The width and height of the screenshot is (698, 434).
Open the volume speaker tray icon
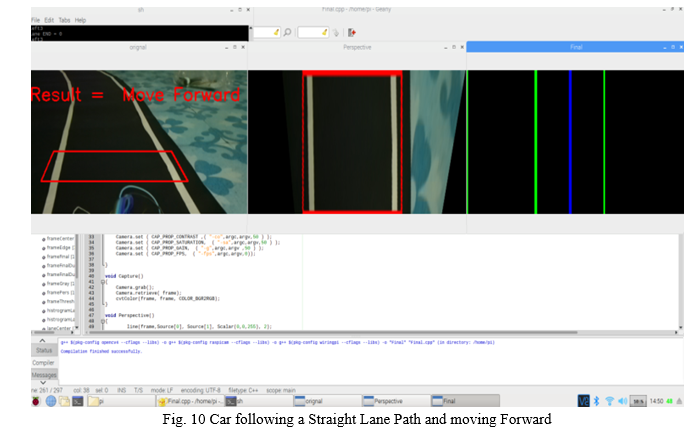(x=623, y=401)
